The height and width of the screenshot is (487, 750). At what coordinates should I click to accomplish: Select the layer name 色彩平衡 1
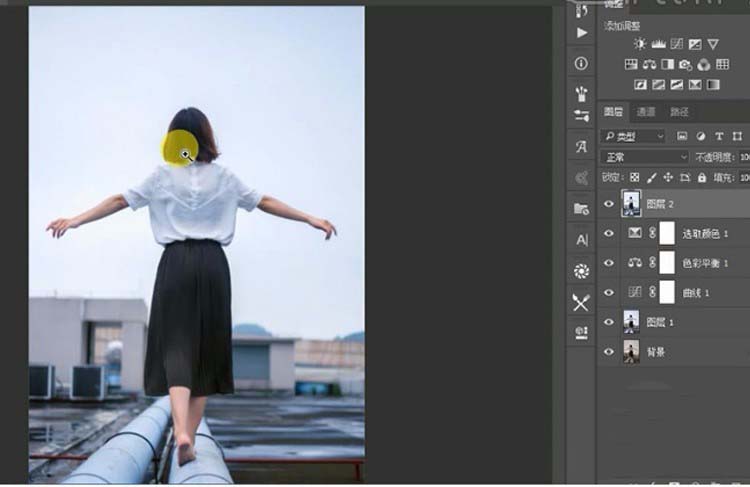[705, 264]
